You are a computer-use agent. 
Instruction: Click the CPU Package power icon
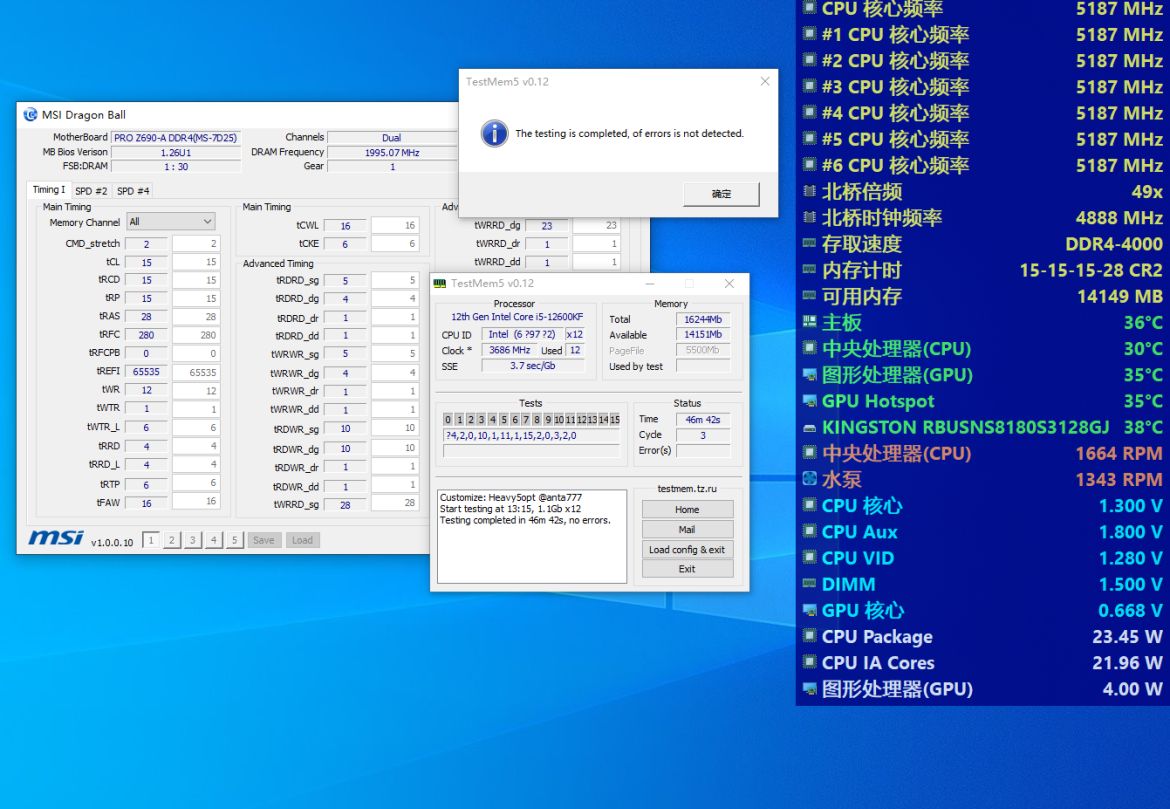(809, 636)
